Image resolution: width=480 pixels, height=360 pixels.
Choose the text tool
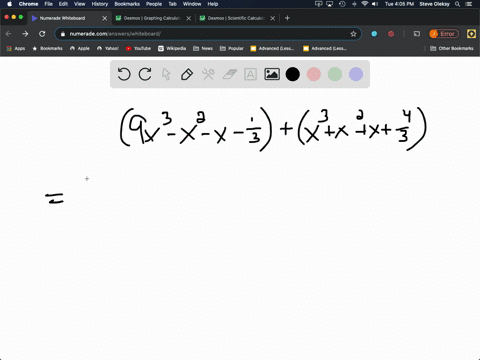pyautogui.click(x=250, y=74)
